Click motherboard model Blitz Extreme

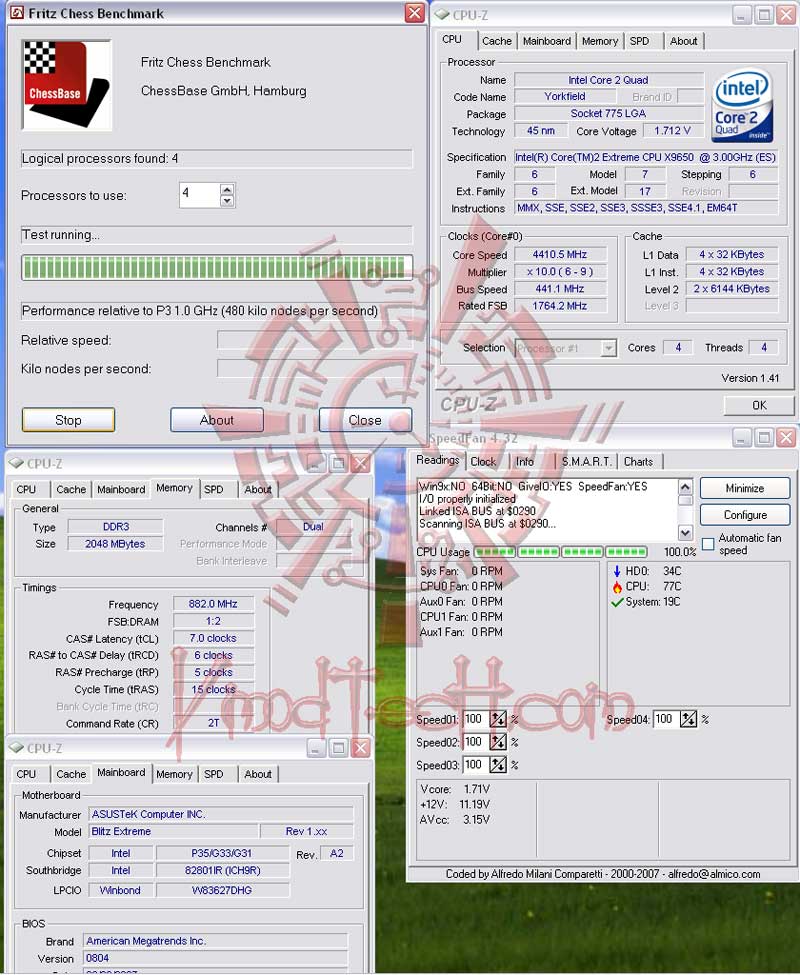[173, 831]
